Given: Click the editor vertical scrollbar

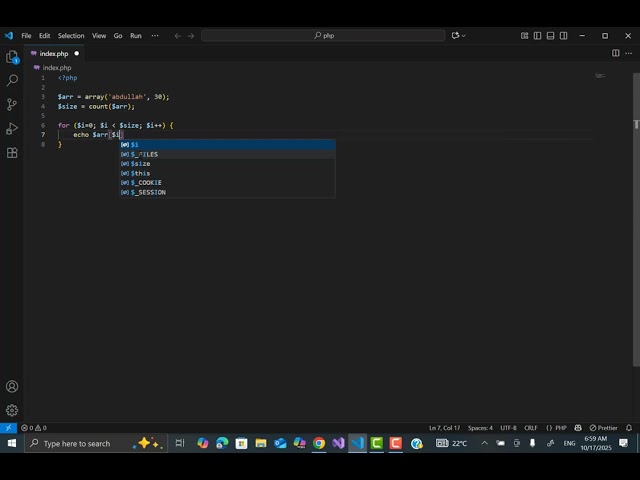Looking at the screenshot, I should (x=636, y=220).
